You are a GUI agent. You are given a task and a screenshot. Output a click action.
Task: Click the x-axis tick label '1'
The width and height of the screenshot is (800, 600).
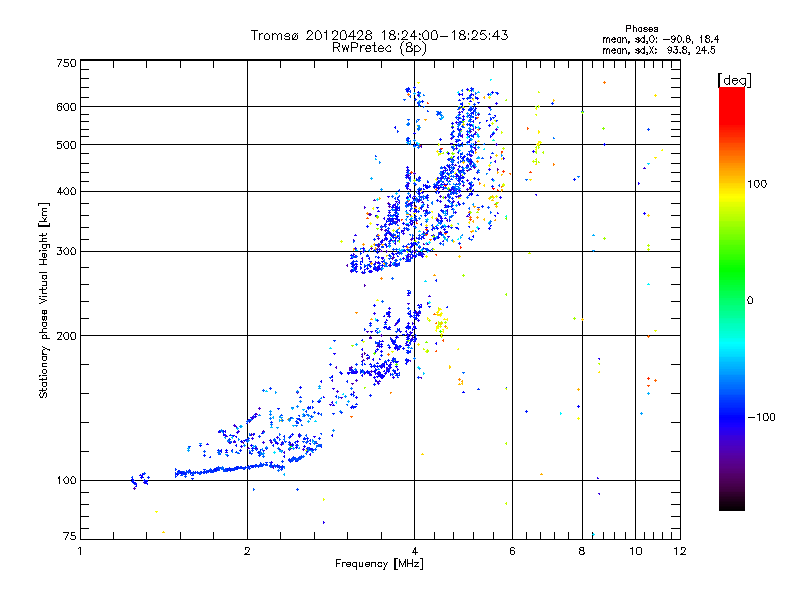click(x=80, y=551)
